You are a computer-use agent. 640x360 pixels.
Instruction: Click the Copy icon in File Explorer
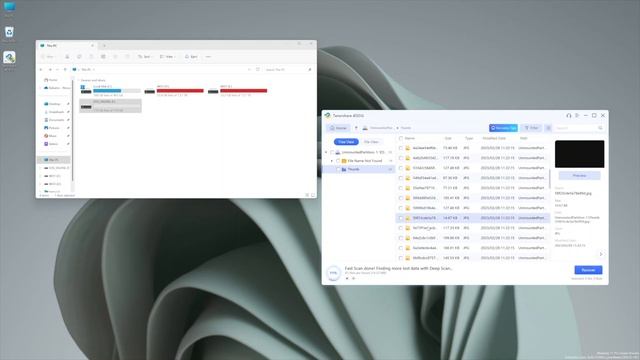pyautogui.click(x=79, y=57)
